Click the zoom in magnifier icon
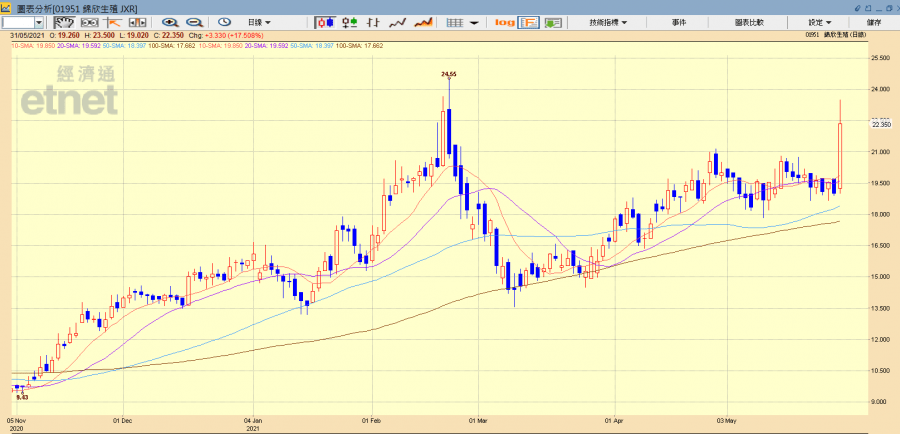Image resolution: width=900 pixels, height=434 pixels. coord(170,22)
